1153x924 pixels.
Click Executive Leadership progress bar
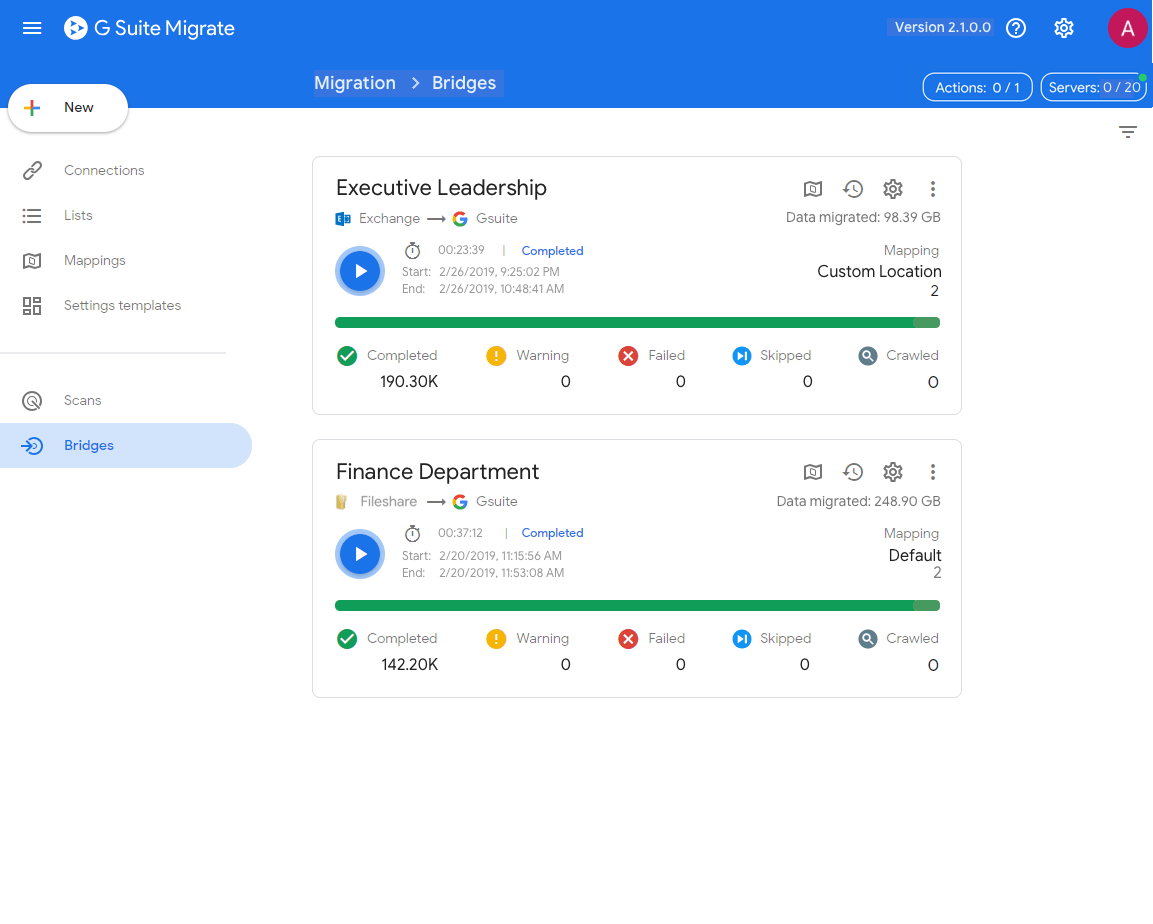pos(637,322)
